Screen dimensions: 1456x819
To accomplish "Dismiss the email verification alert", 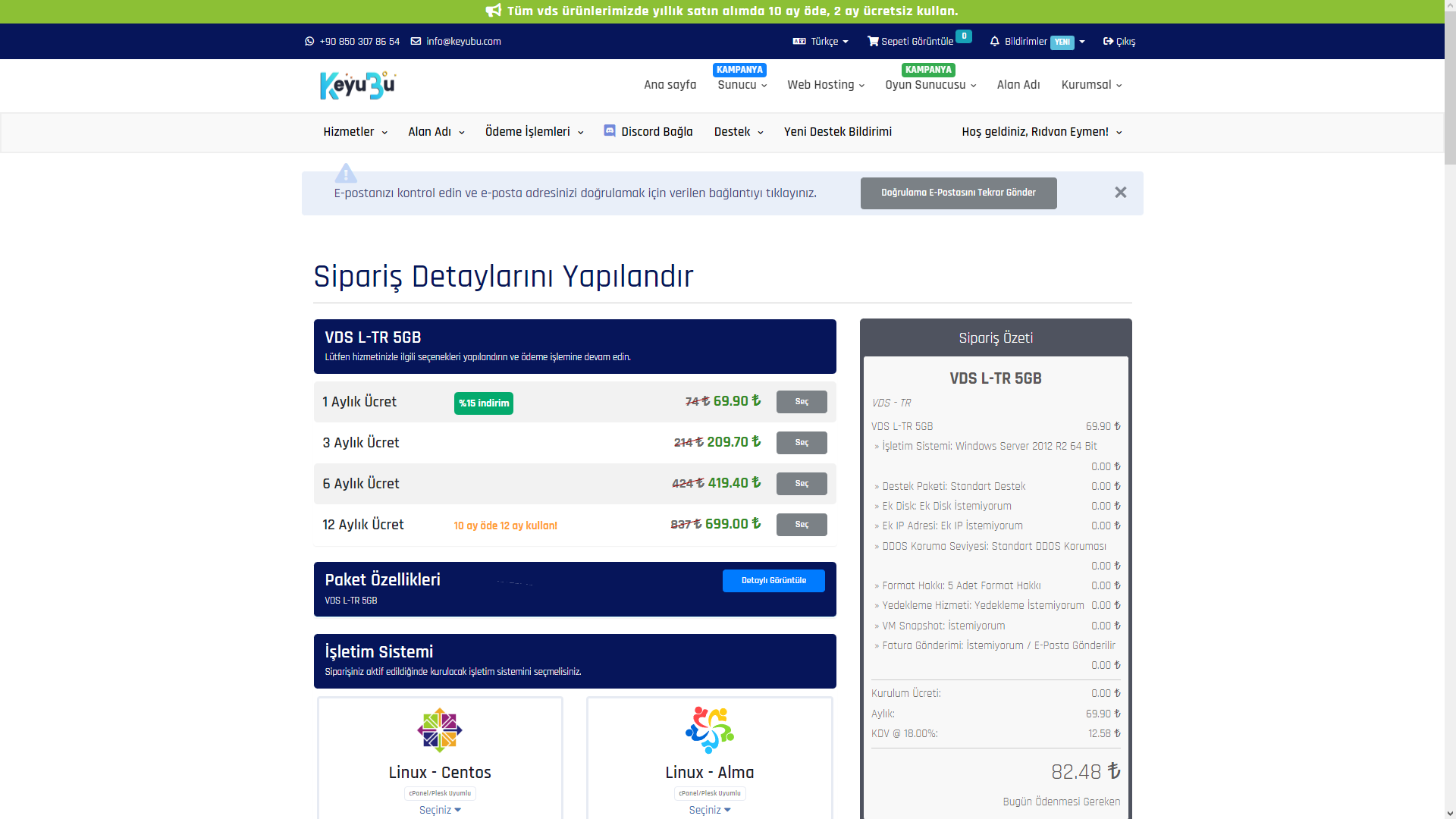I will 1120,193.
